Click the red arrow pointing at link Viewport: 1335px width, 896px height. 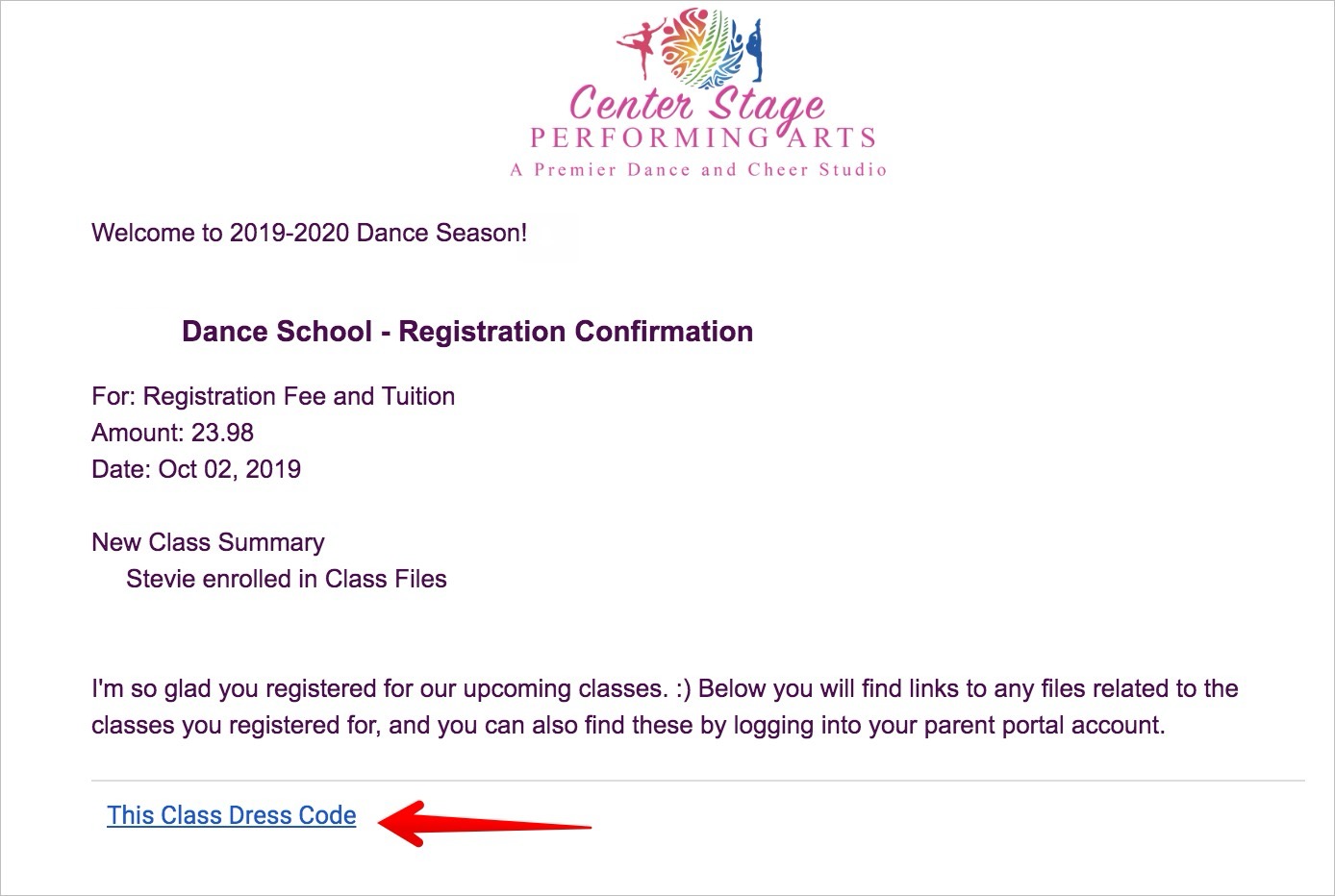coord(484,824)
